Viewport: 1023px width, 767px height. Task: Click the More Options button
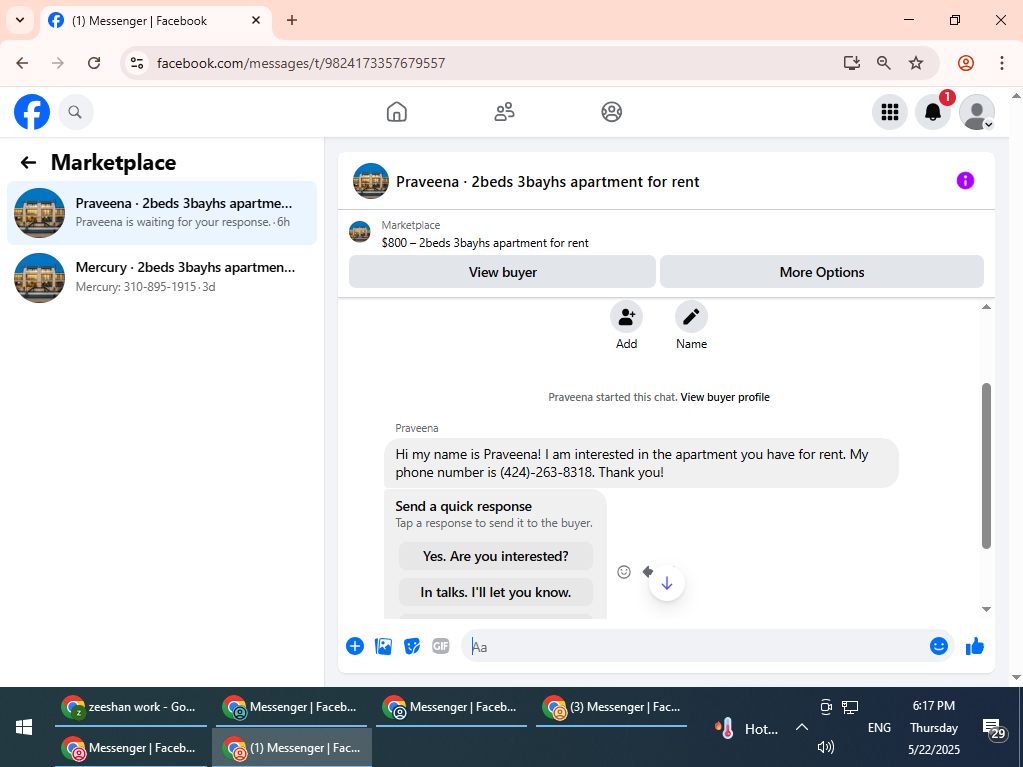(x=821, y=272)
